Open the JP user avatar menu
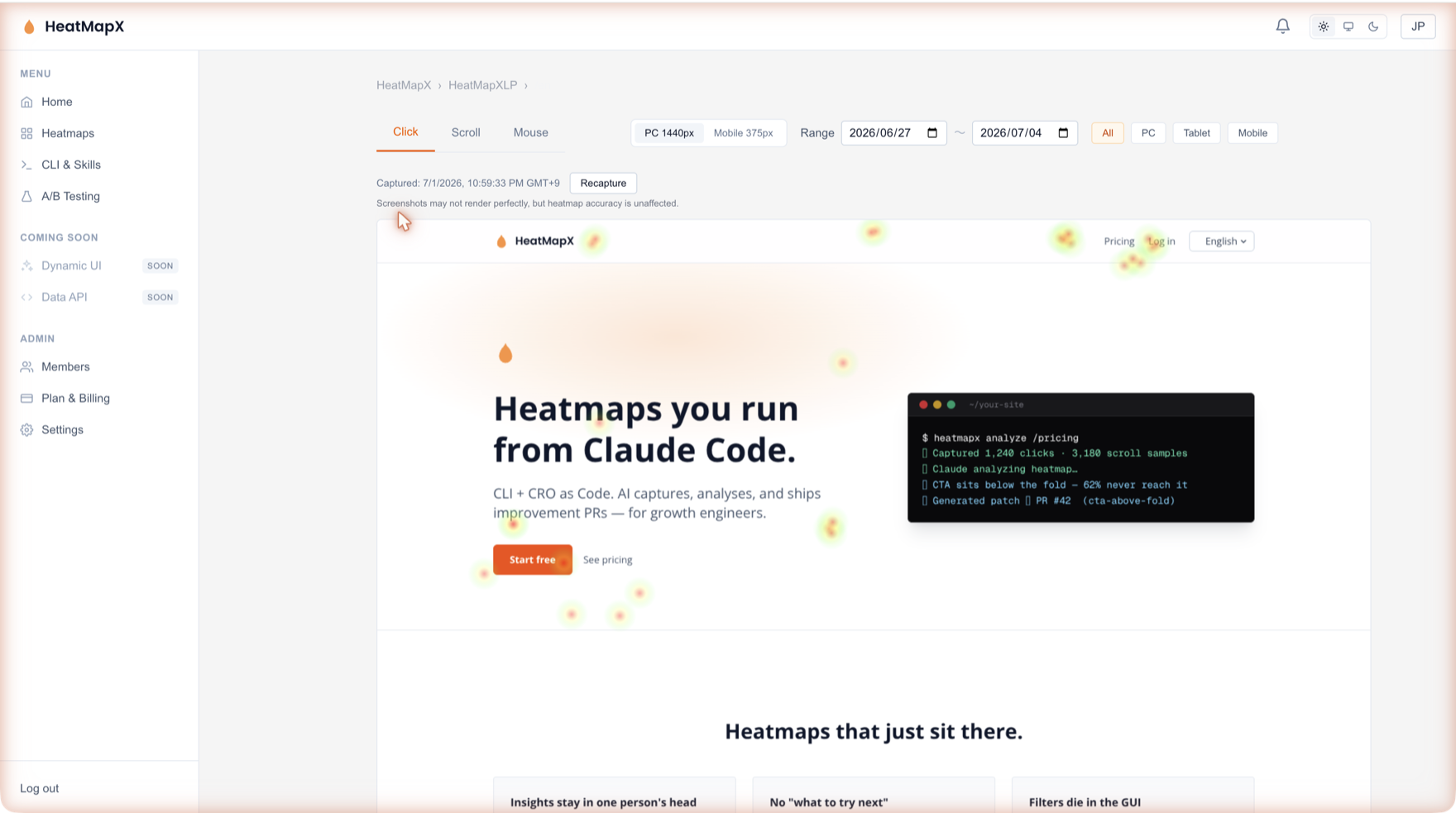This screenshot has height=813, width=1456. [x=1418, y=26]
